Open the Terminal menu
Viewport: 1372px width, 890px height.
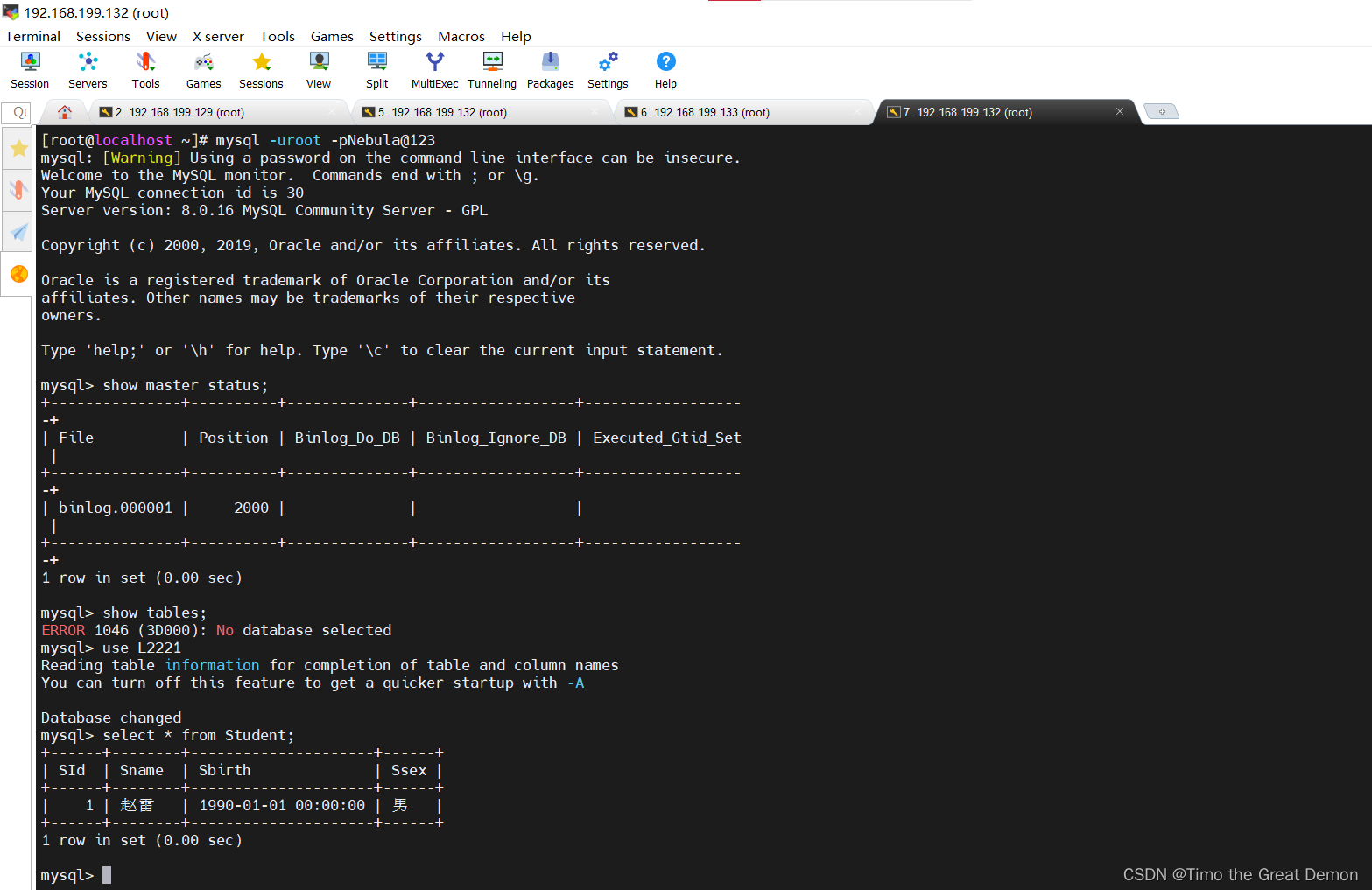click(32, 36)
